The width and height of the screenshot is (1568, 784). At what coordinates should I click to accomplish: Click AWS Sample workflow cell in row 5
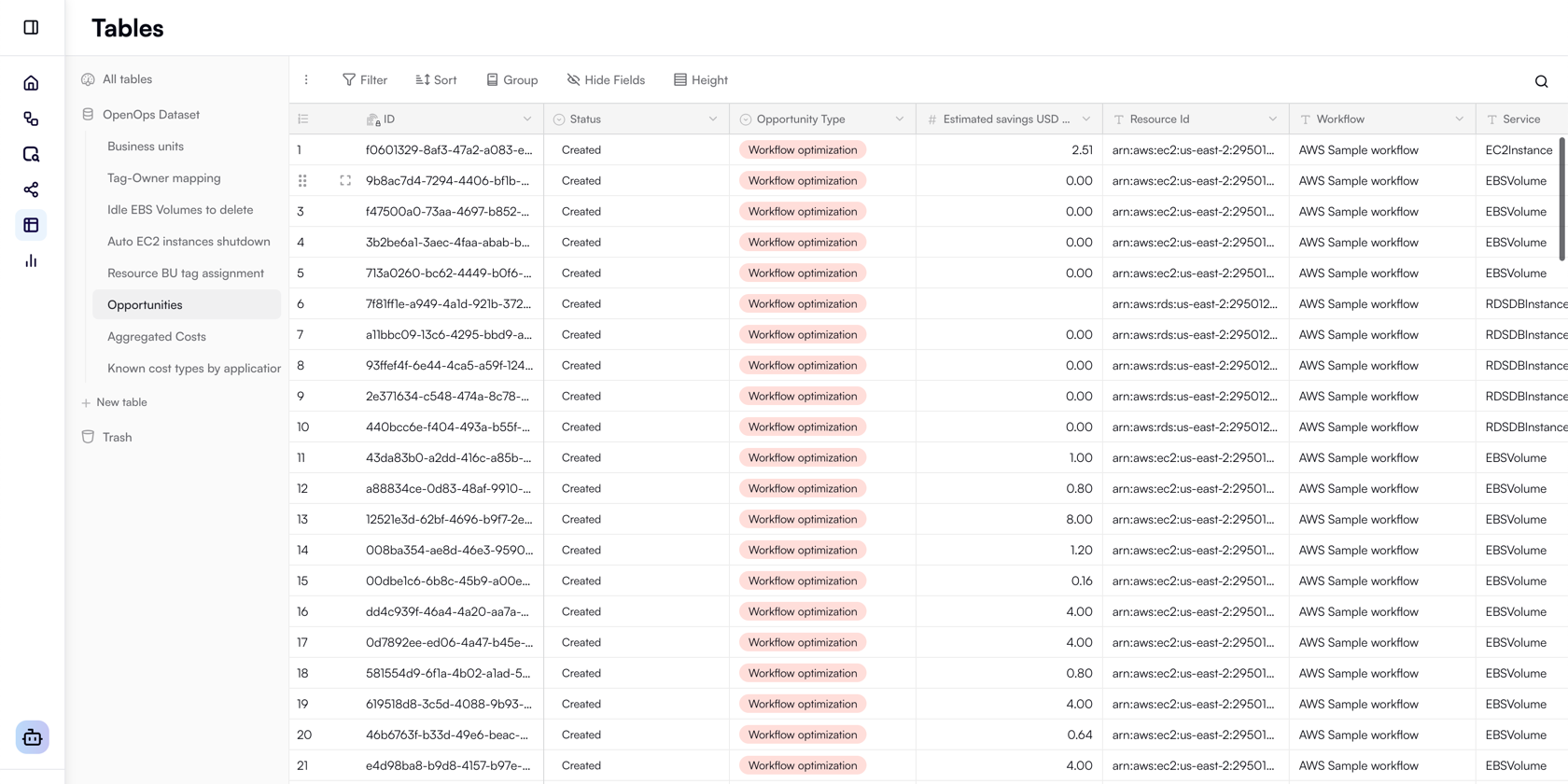pos(1382,273)
